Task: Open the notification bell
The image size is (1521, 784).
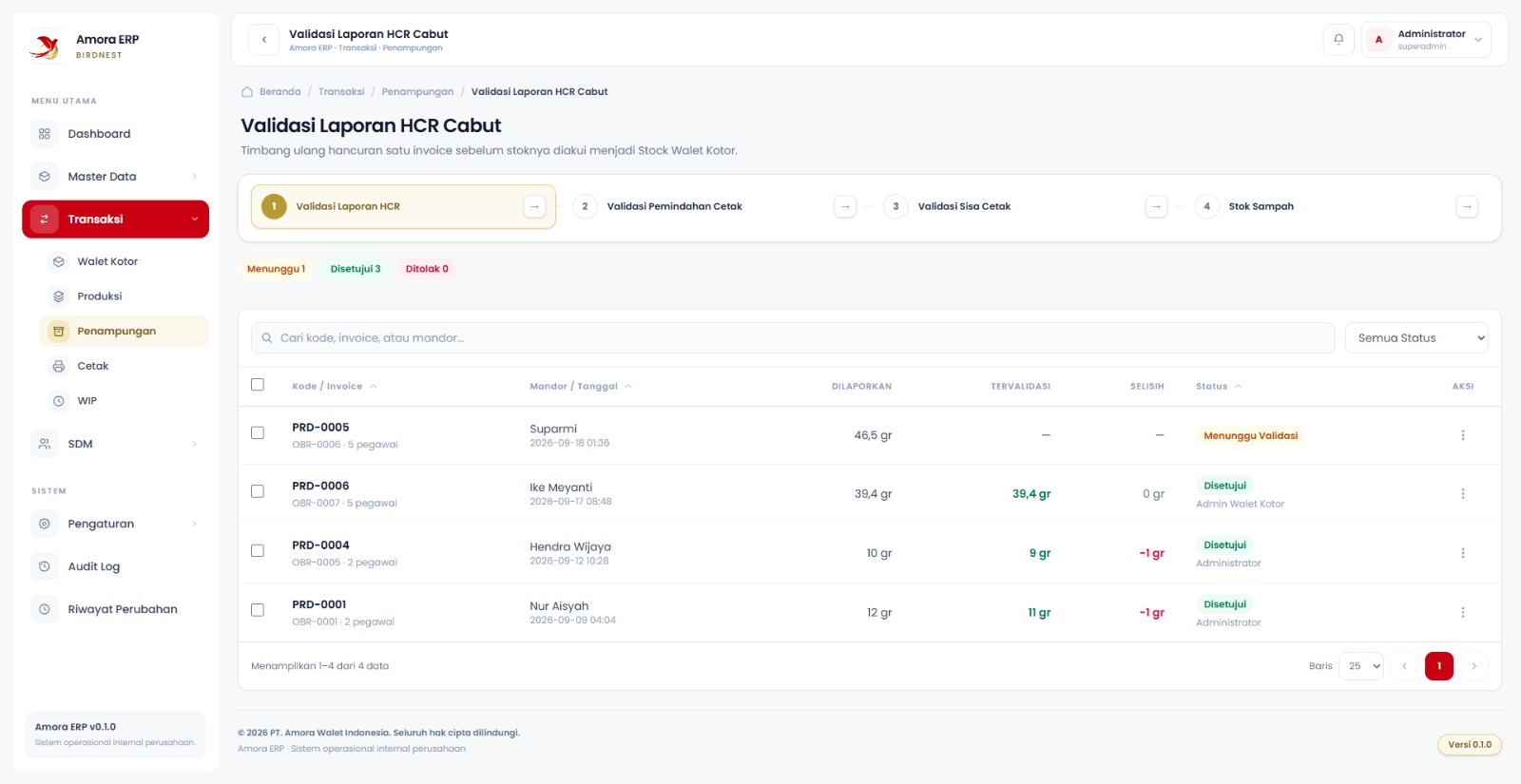Action: pos(1338,40)
